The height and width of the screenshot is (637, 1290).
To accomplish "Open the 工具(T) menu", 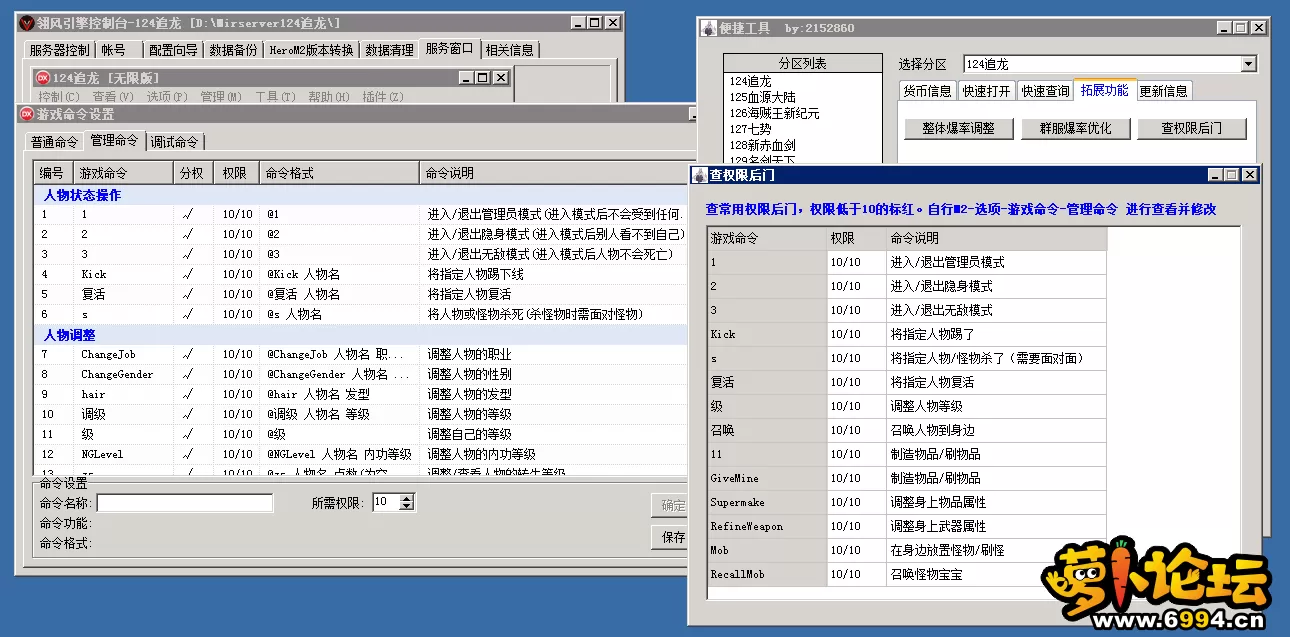I will (275, 97).
